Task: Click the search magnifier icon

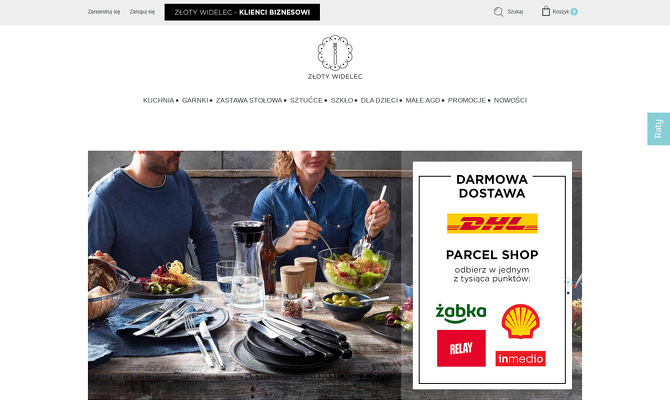Action: [x=498, y=12]
